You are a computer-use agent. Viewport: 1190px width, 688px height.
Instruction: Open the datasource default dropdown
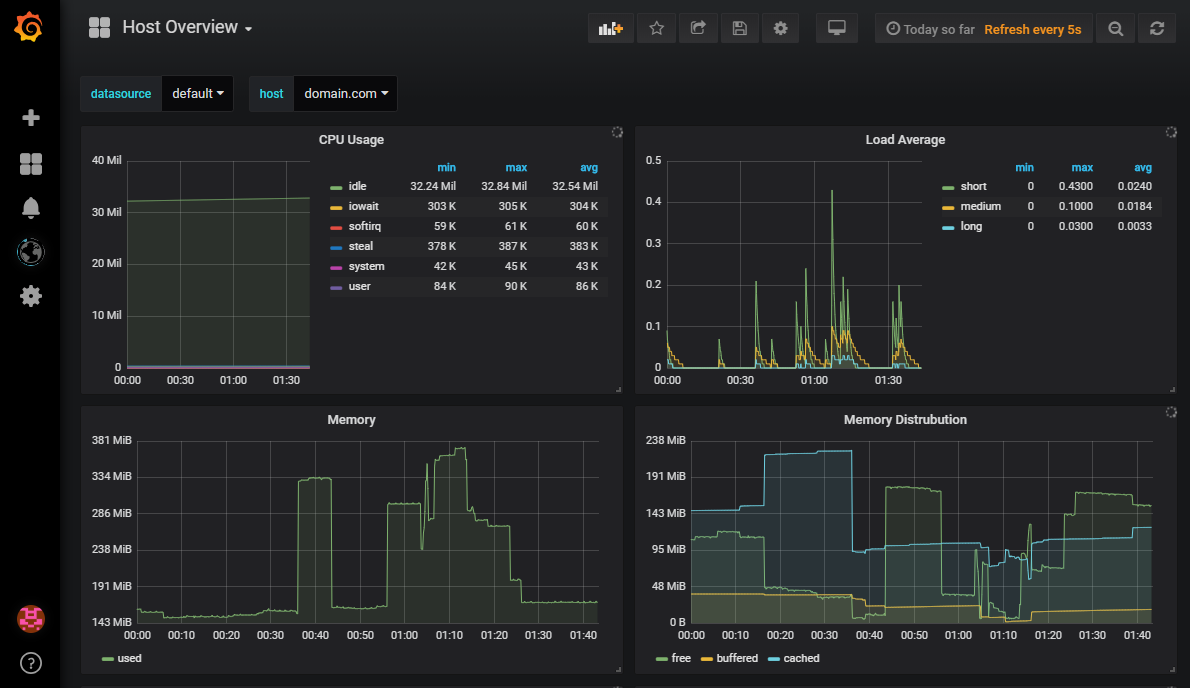[x=197, y=94]
